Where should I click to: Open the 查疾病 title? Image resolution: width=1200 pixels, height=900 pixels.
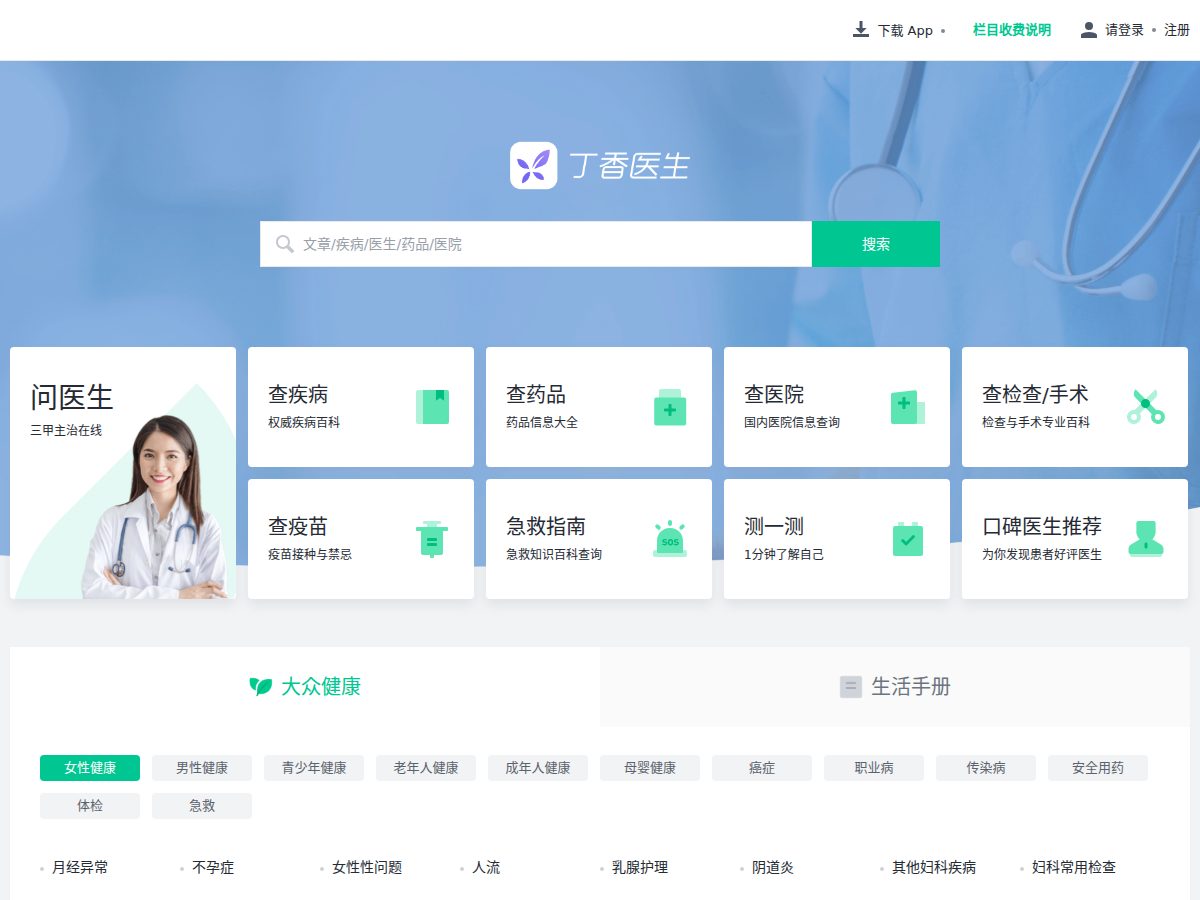point(298,394)
